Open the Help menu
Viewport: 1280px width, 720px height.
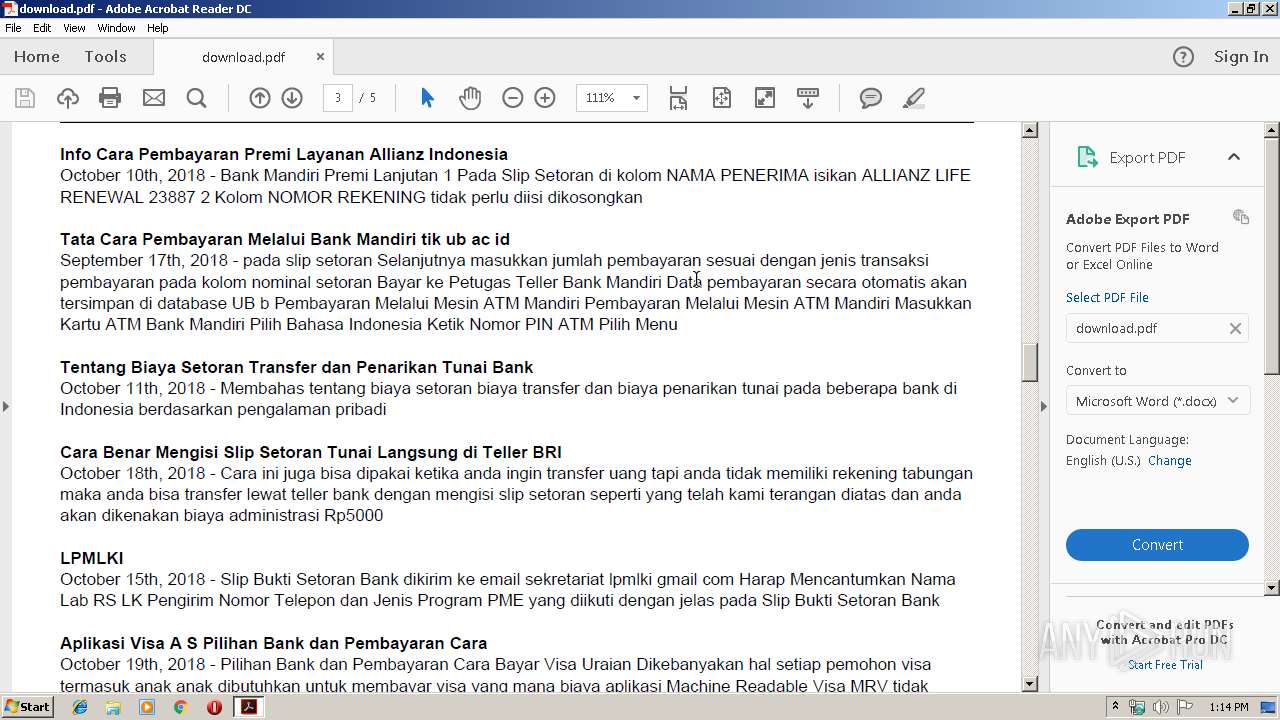point(158,28)
